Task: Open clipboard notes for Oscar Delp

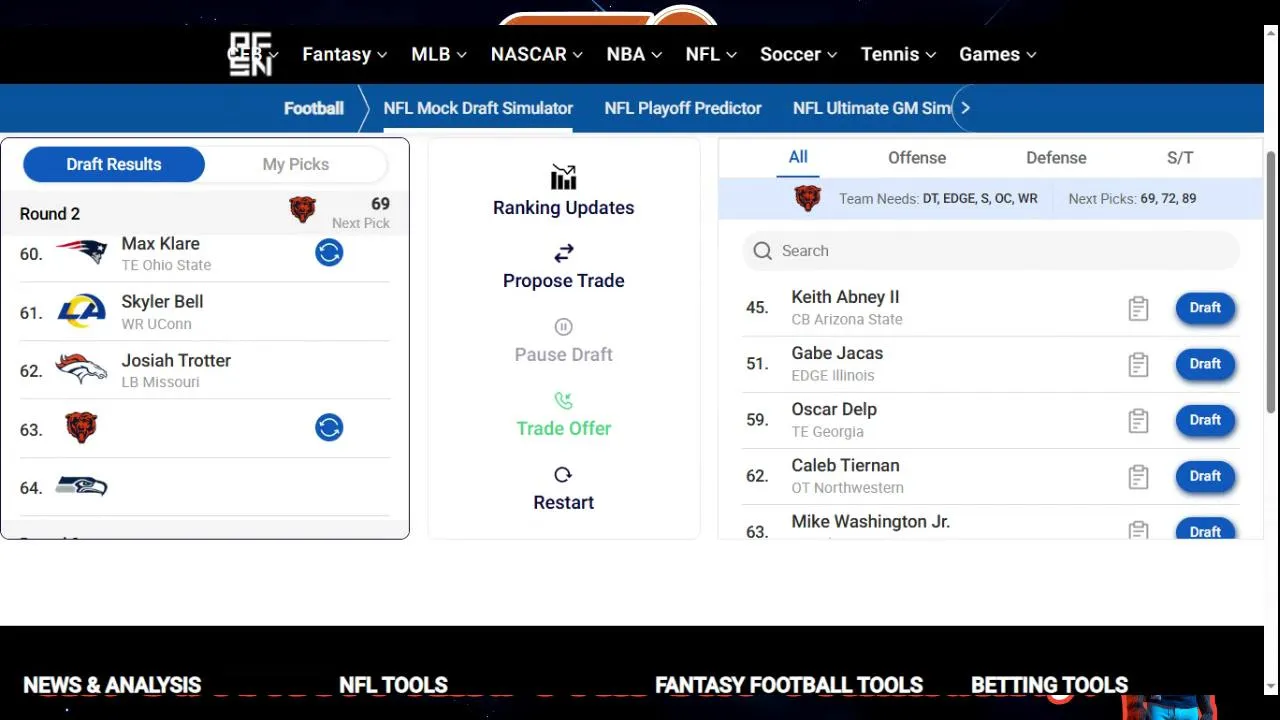Action: pyautogui.click(x=1138, y=421)
